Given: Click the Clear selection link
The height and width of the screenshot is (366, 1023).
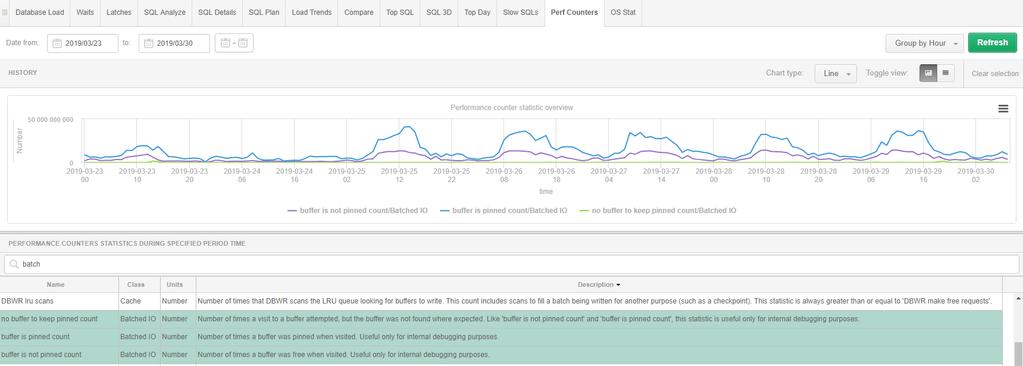Looking at the screenshot, I should click(994, 74).
